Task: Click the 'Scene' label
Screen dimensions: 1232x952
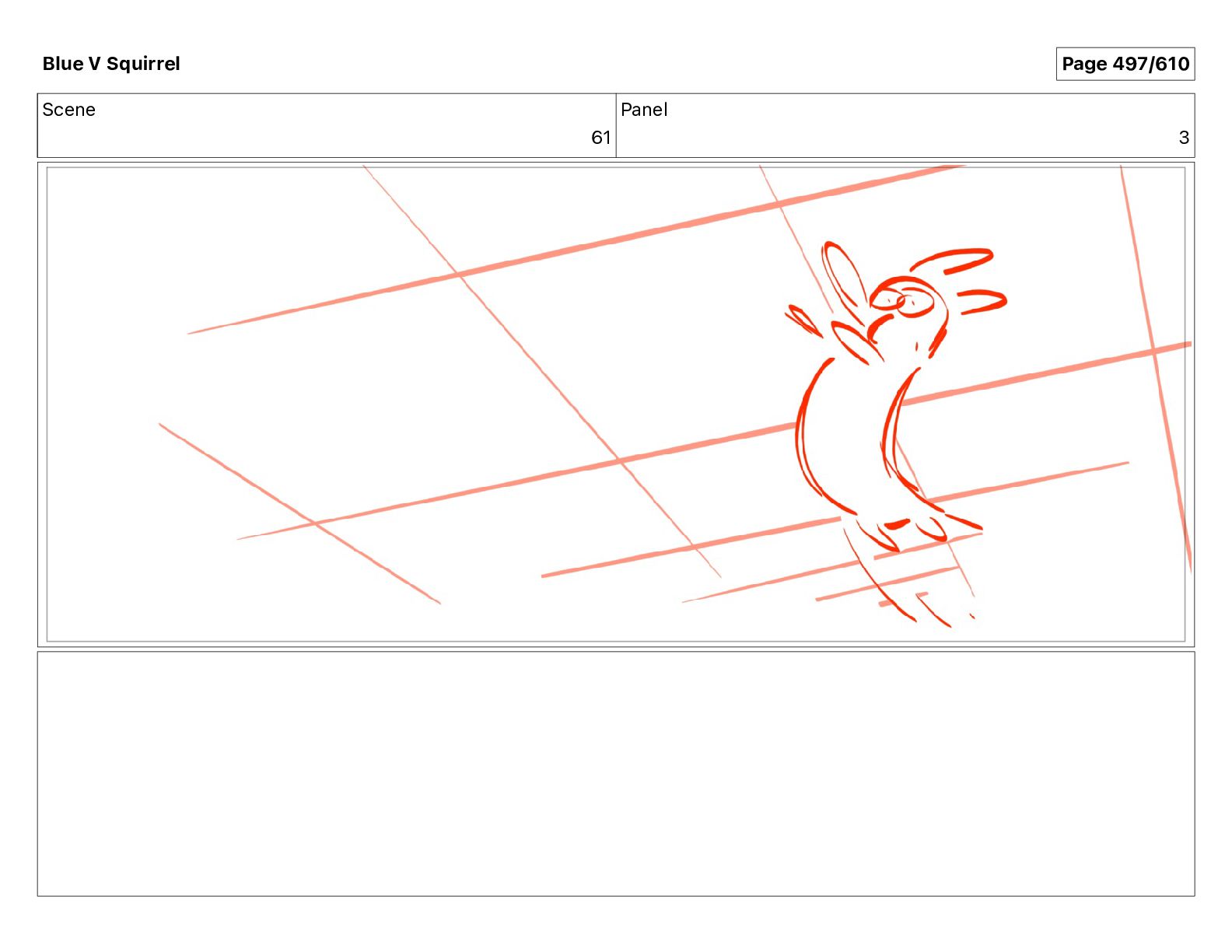Action: (x=68, y=110)
